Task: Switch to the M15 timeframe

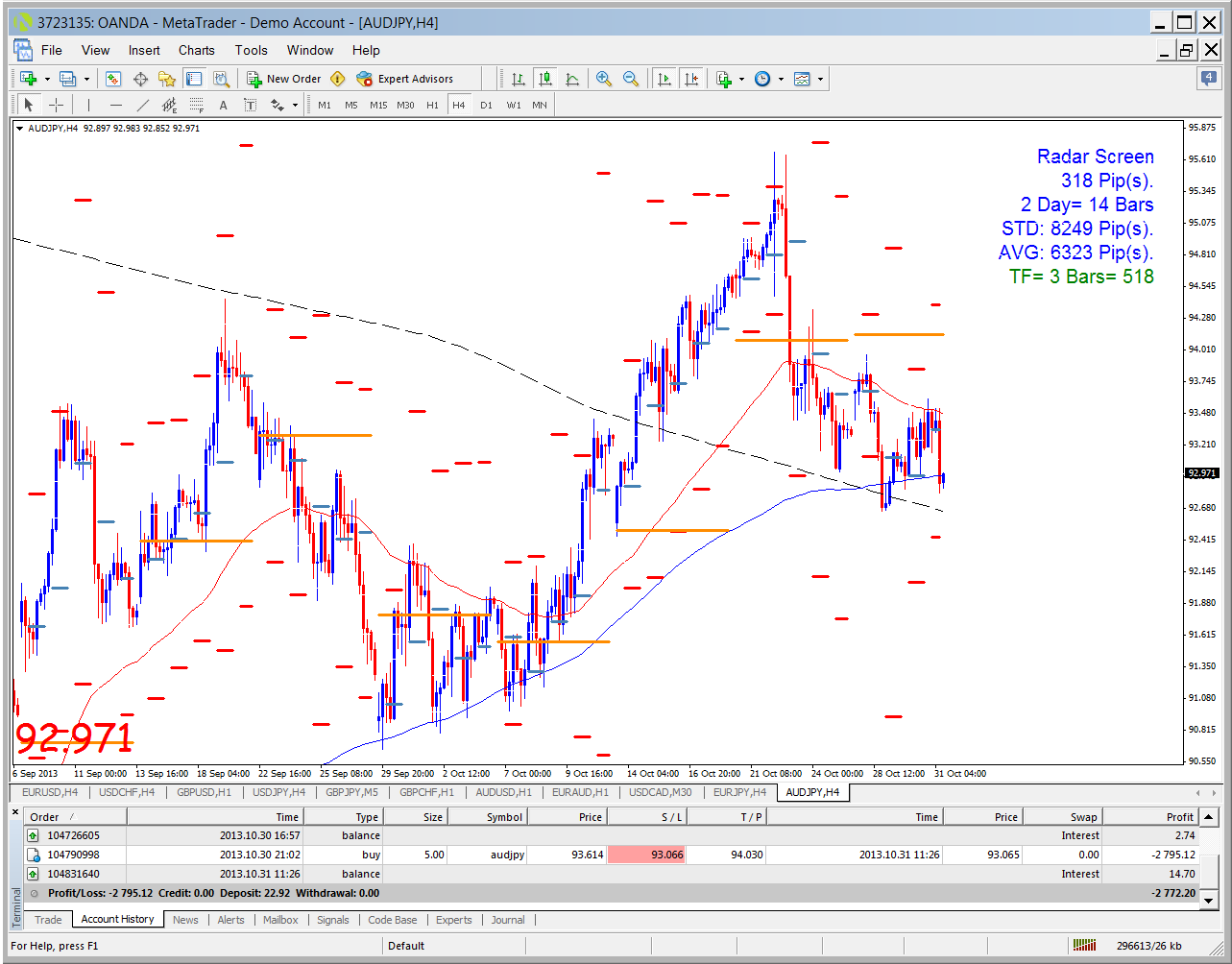Action: (378, 105)
